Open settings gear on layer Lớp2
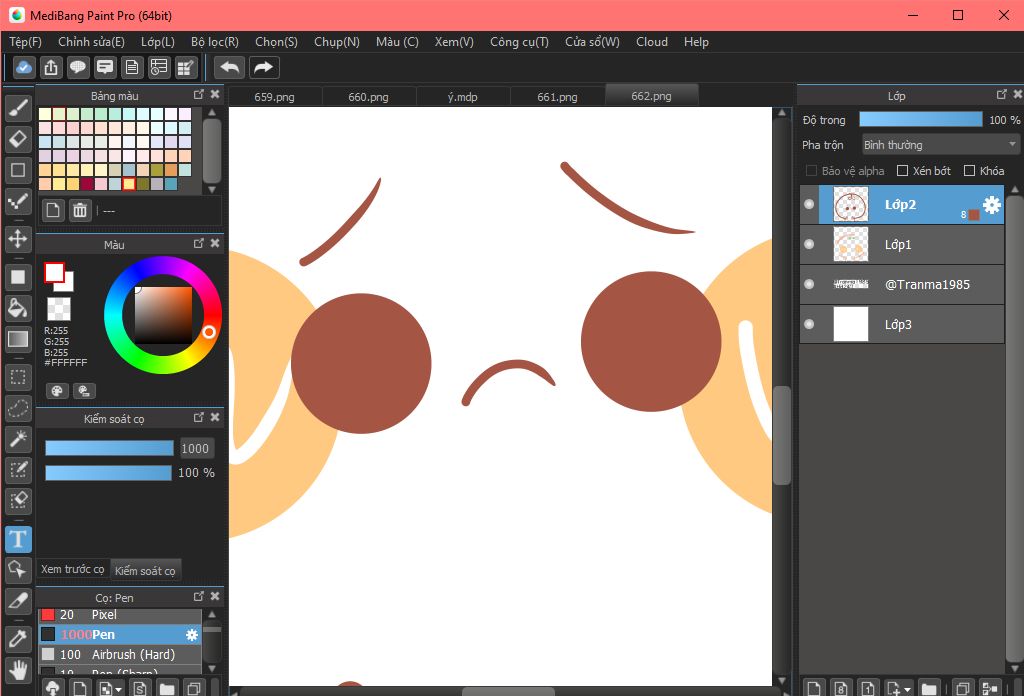This screenshot has width=1024, height=696. coord(991,205)
